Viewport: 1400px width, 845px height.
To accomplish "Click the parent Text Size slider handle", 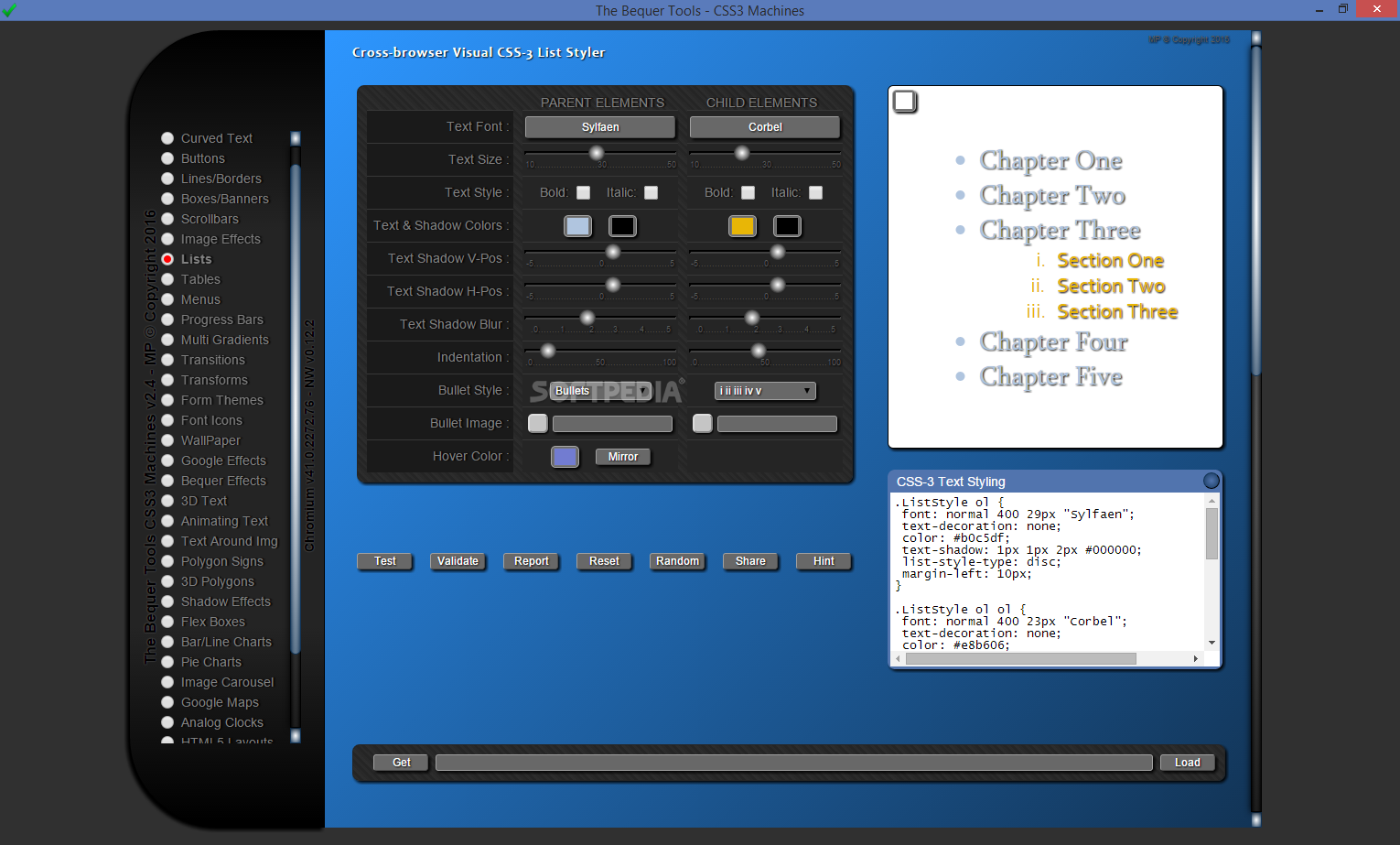I will (597, 153).
